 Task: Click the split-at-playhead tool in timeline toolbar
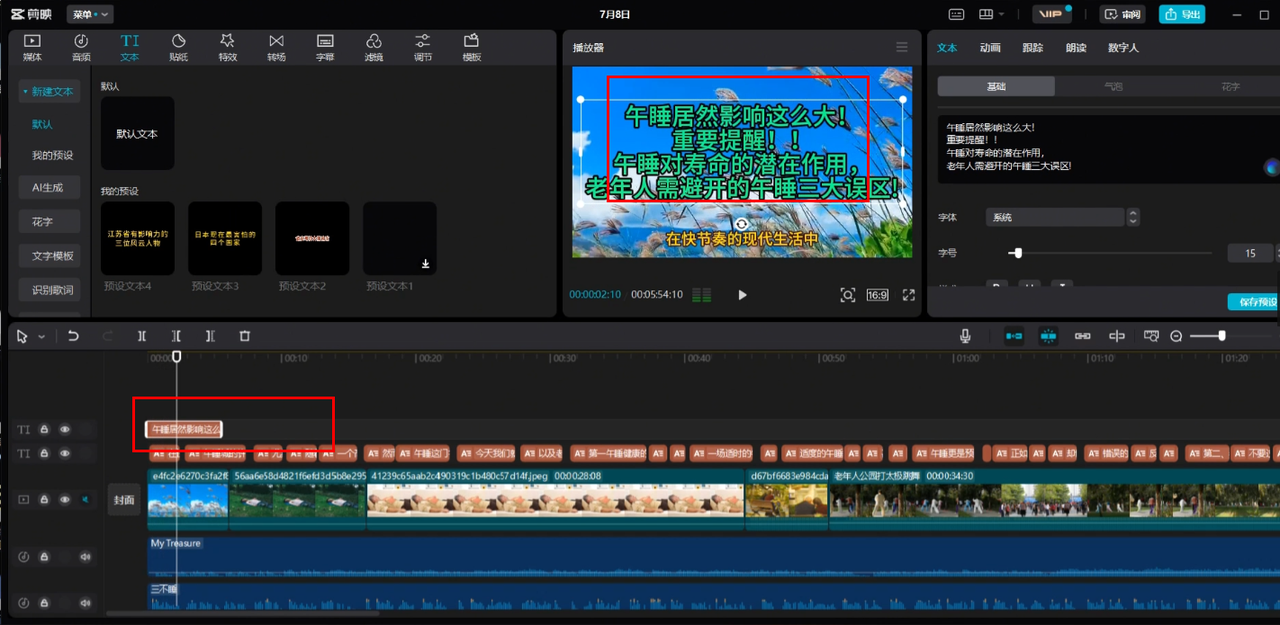142,337
